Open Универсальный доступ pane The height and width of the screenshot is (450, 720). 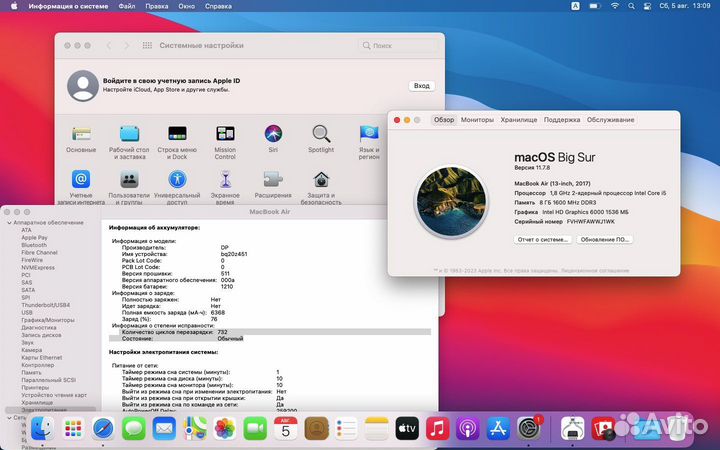[177, 187]
